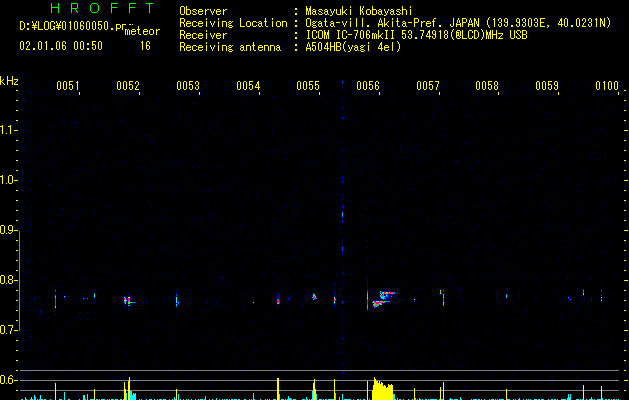Click the 0055 time axis marker
The width and height of the screenshot is (629, 400).
308,86
